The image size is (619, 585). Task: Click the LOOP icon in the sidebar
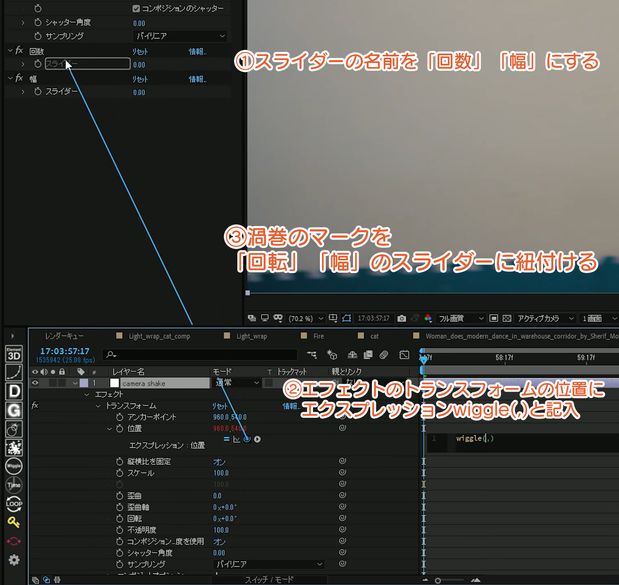(x=14, y=503)
